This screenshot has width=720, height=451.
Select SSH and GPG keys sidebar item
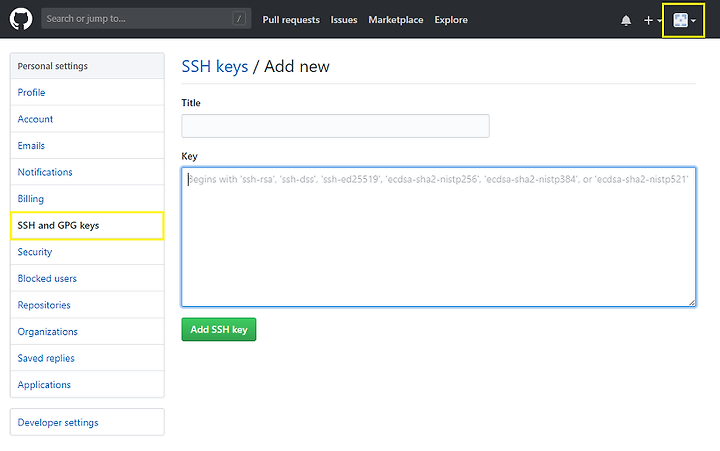(87, 226)
